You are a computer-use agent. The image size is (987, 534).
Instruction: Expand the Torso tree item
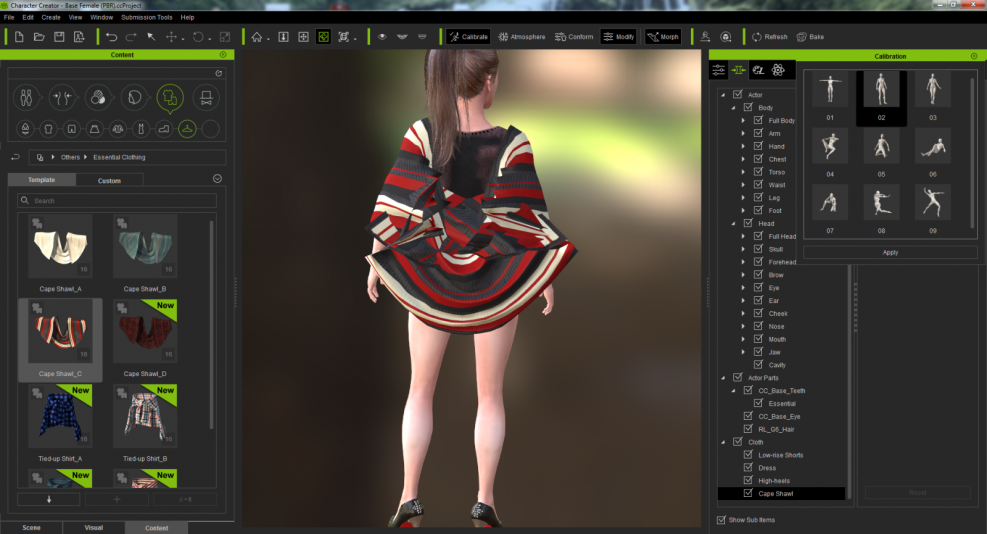(743, 172)
